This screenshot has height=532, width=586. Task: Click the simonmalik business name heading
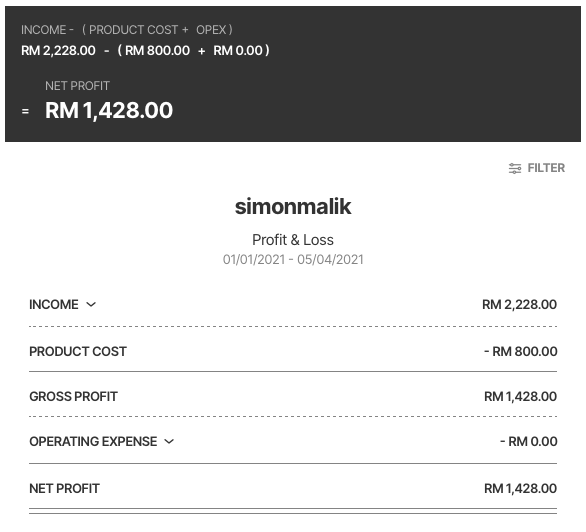pos(293,207)
